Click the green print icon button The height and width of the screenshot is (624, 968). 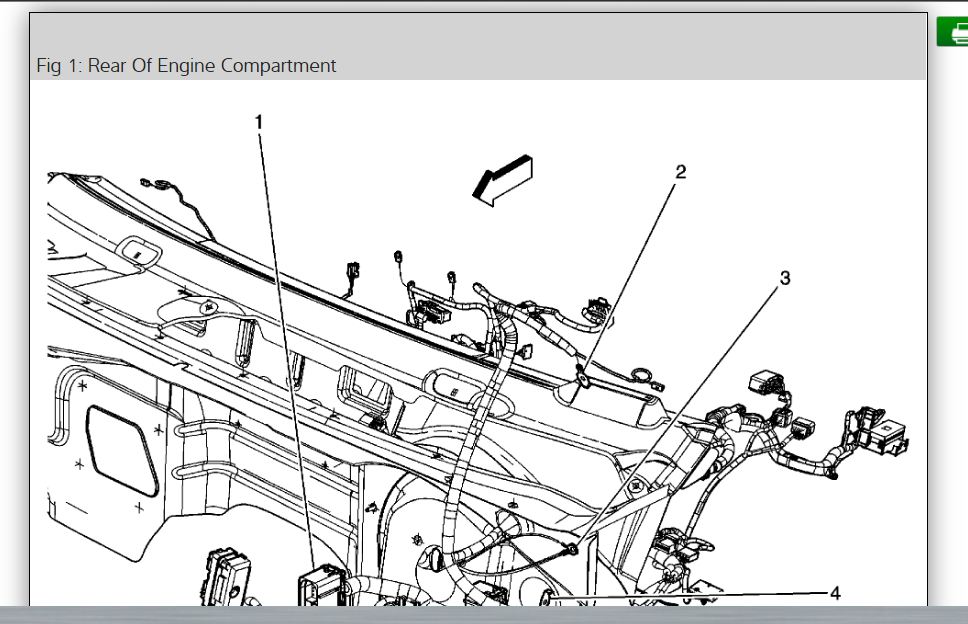(953, 31)
